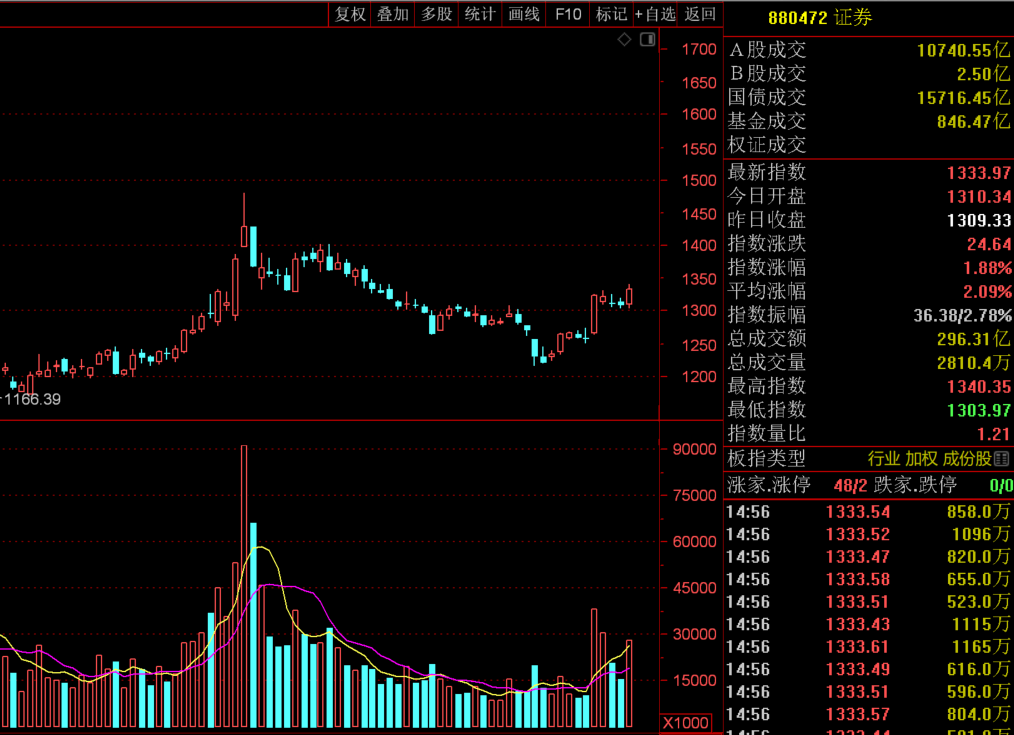This screenshot has width=1014, height=735.
Task: Click the 指数振幅 value 36.38/2.78%
Action: pos(962,315)
